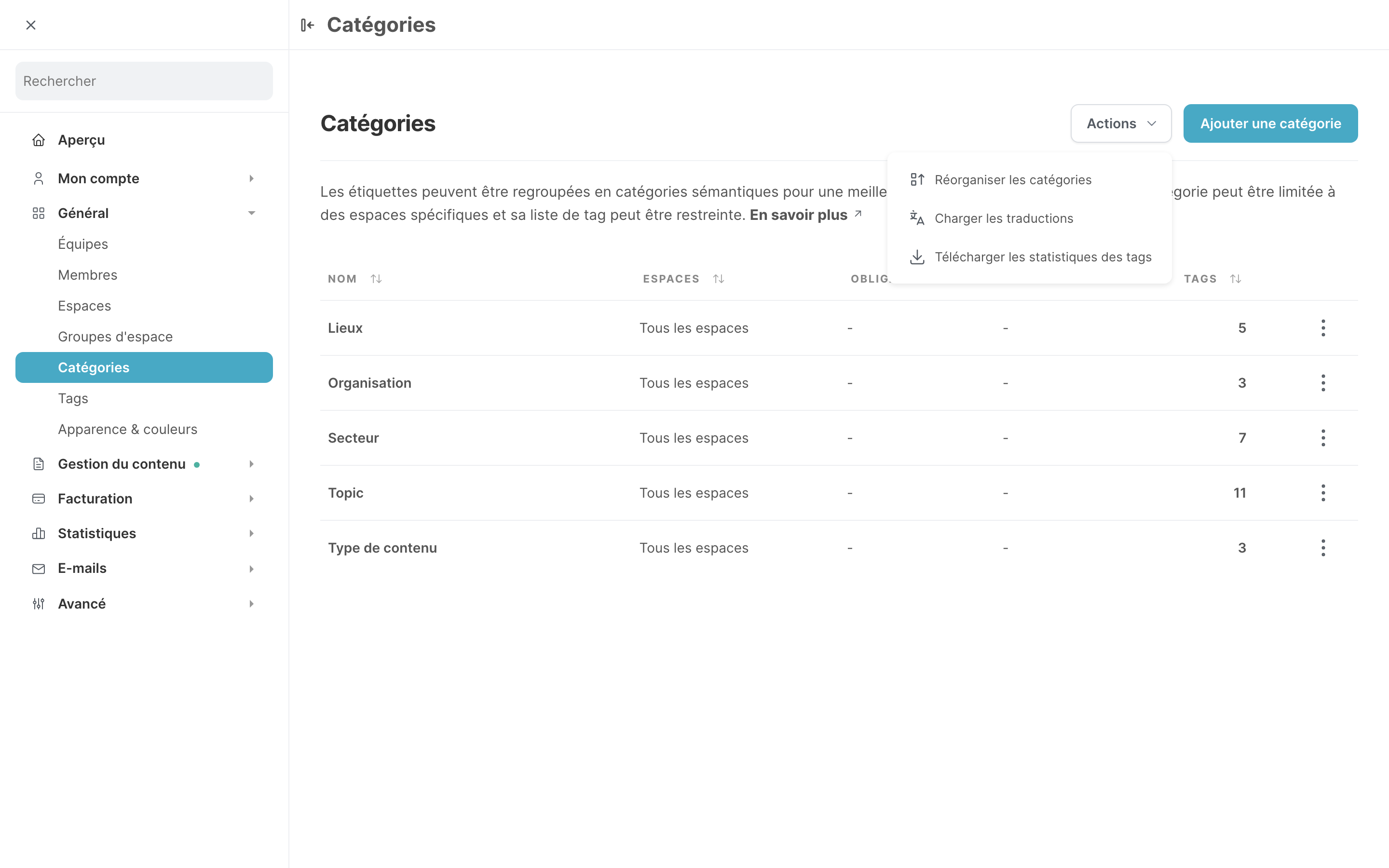1389x868 pixels.
Task: Click the Avancé sliders icon
Action: (39, 603)
